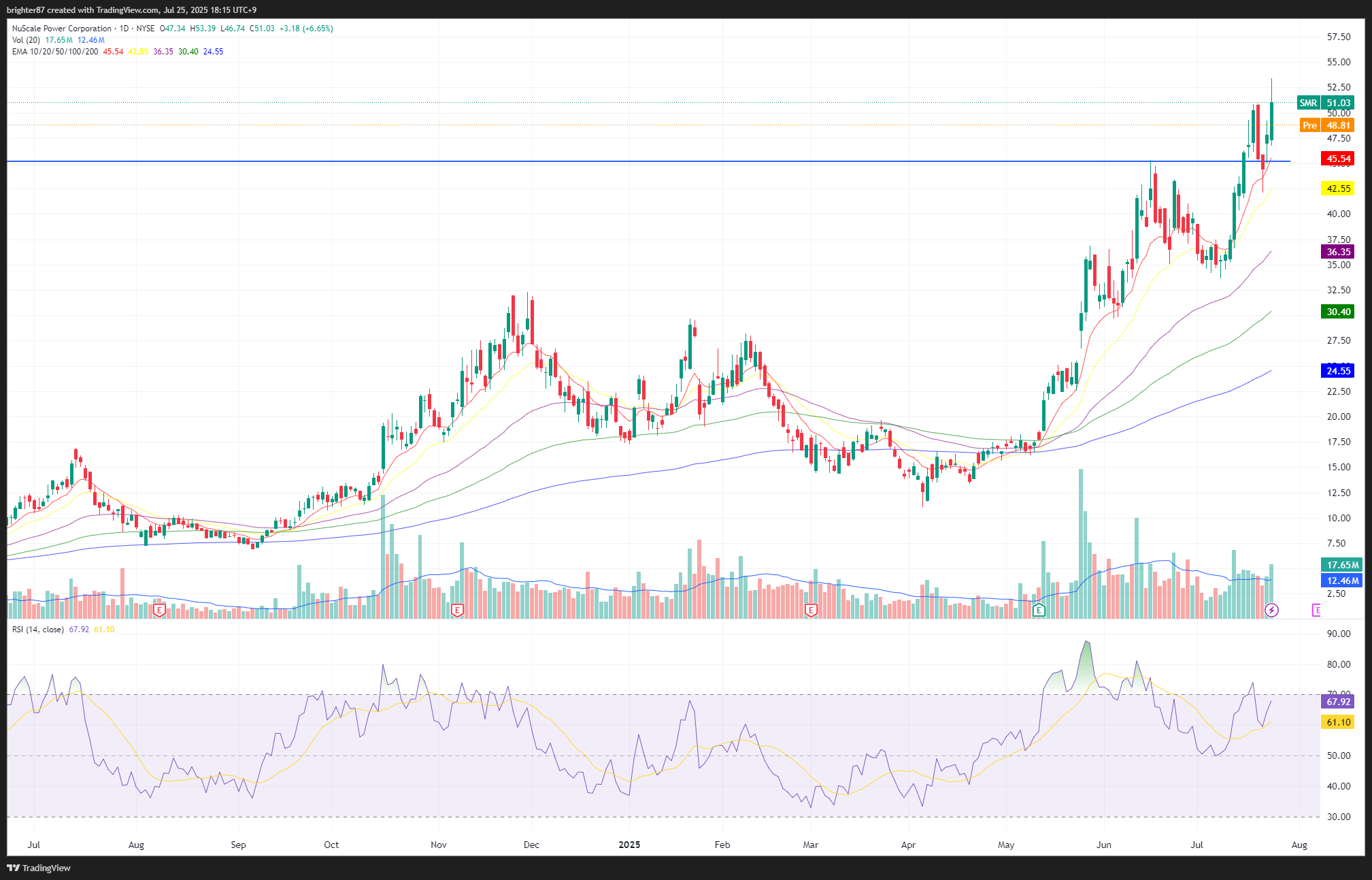Viewport: 1372px width, 880px height.
Task: Click the green 17.65M volume value tag
Action: (x=1341, y=565)
